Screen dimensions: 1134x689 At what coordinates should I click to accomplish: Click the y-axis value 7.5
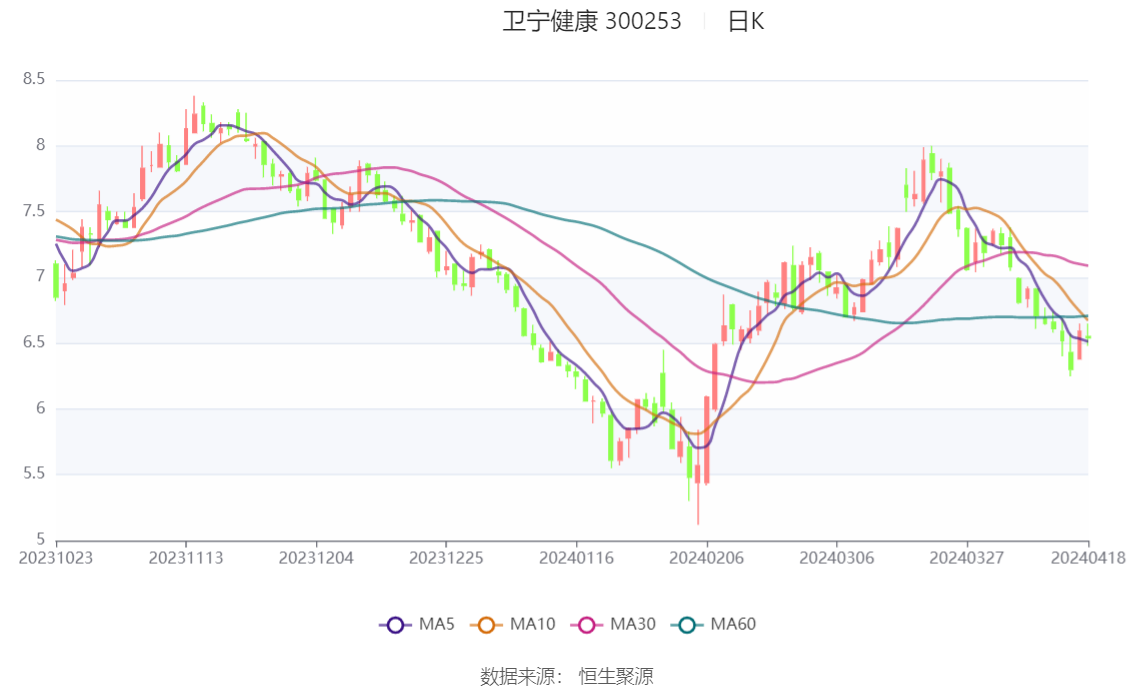[34, 211]
